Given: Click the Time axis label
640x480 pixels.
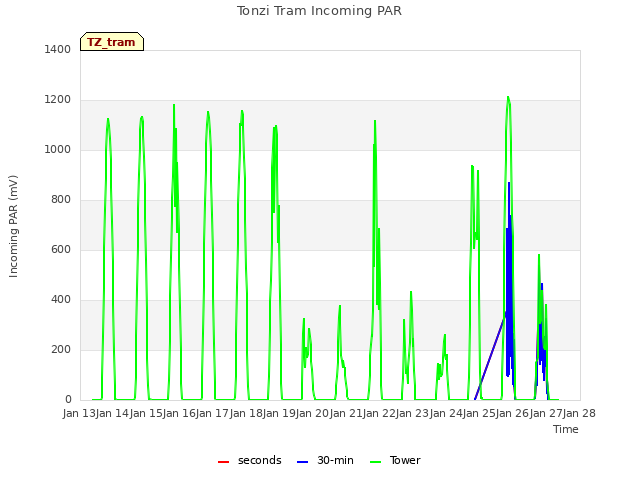Looking at the screenshot, I should point(566,429).
